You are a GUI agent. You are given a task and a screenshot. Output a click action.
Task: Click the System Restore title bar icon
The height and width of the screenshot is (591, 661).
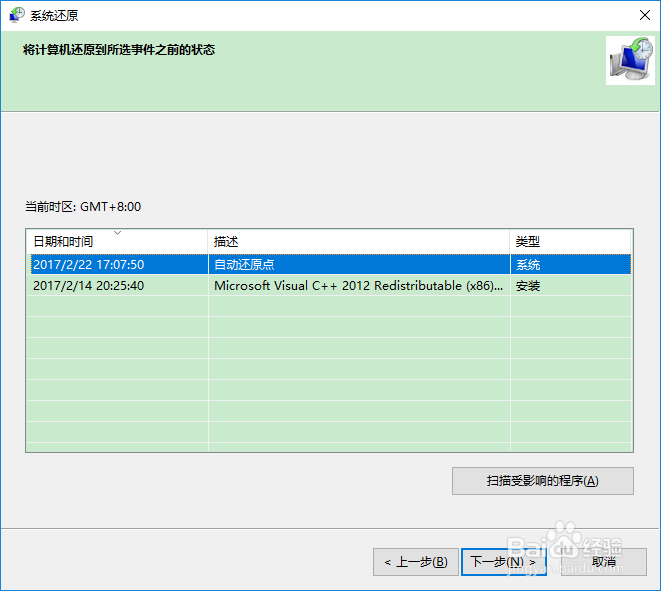tap(17, 15)
